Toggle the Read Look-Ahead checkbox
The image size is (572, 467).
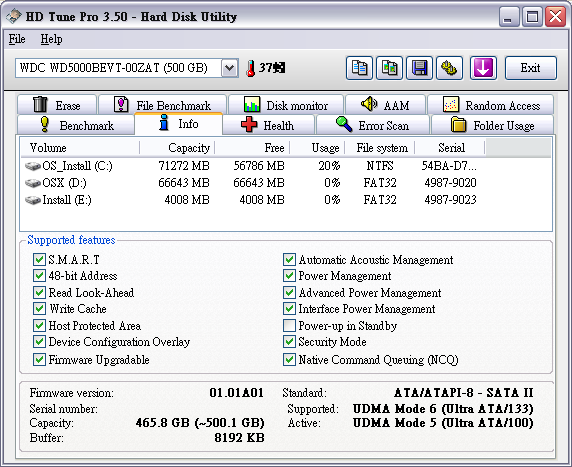[39, 292]
